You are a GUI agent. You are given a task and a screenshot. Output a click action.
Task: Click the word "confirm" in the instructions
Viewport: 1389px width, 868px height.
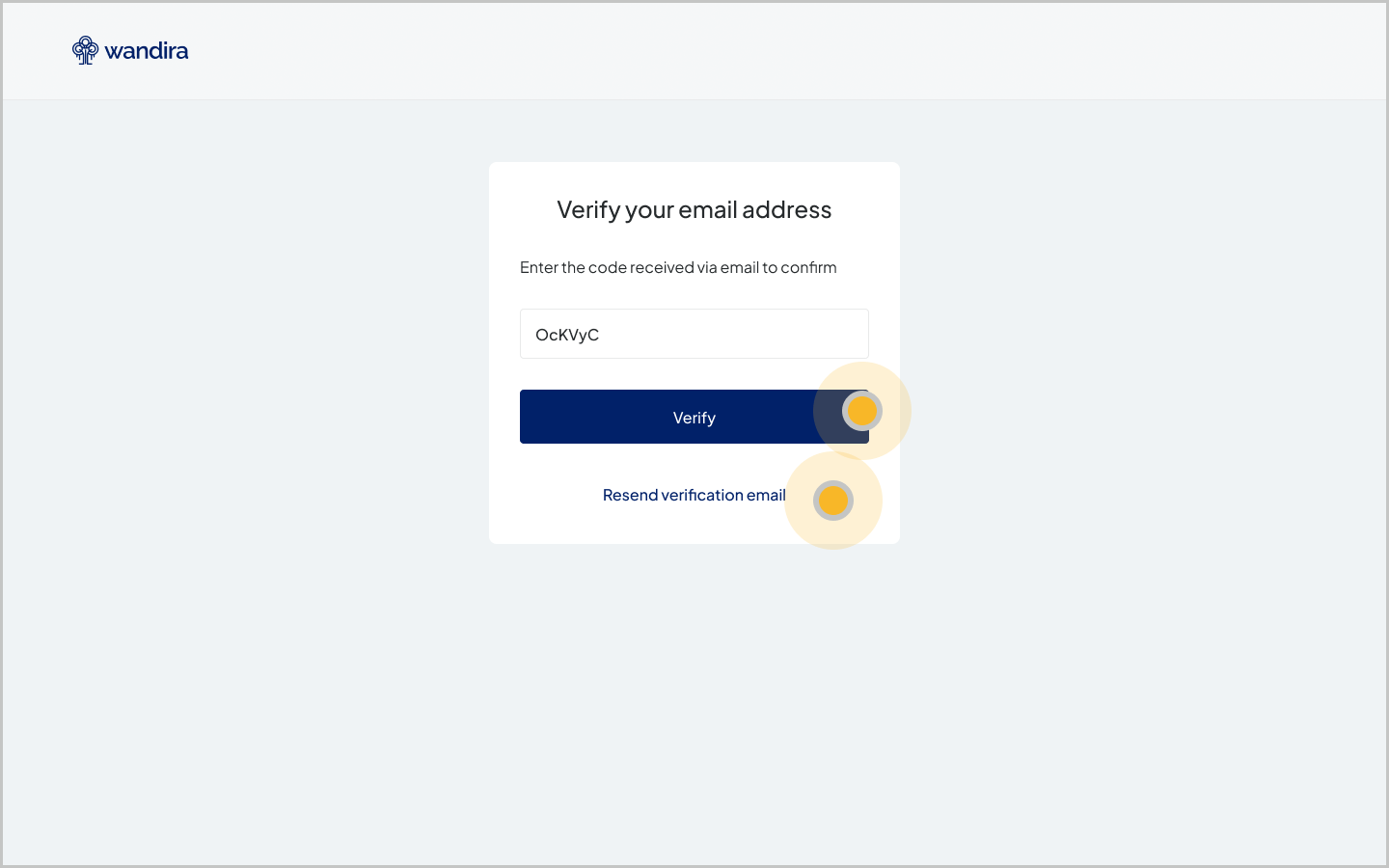(808, 267)
